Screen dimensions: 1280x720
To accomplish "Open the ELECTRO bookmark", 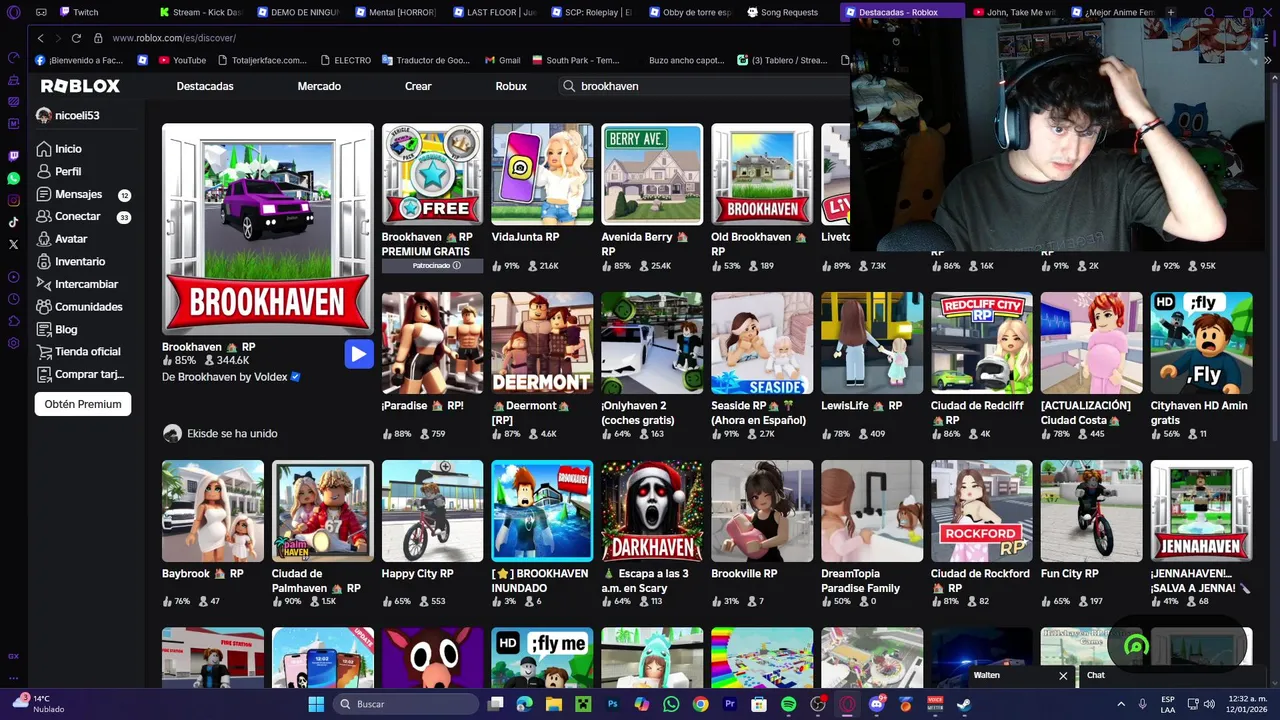I will [x=345, y=60].
